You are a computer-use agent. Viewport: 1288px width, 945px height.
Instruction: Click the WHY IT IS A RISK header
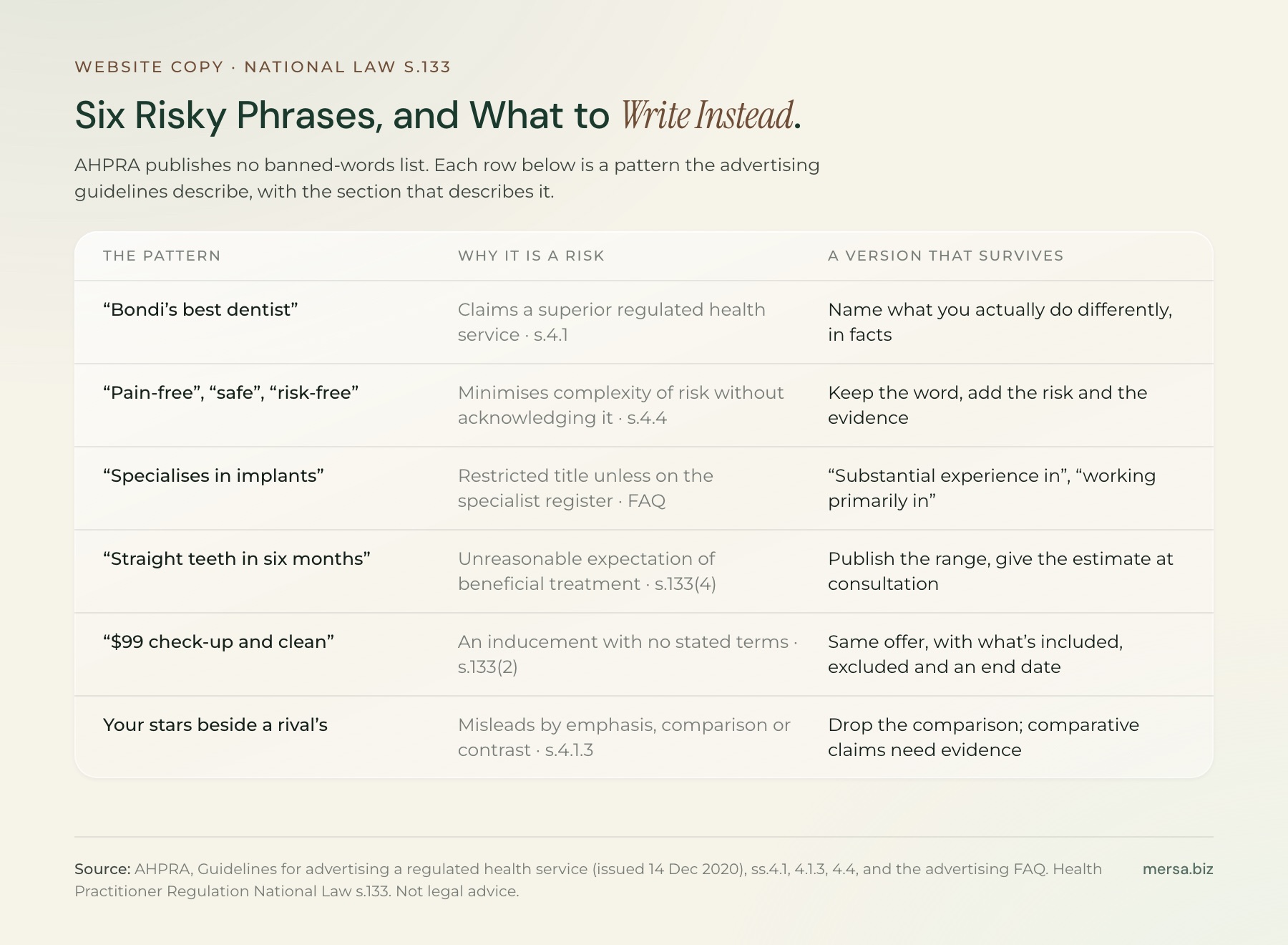[x=531, y=256]
